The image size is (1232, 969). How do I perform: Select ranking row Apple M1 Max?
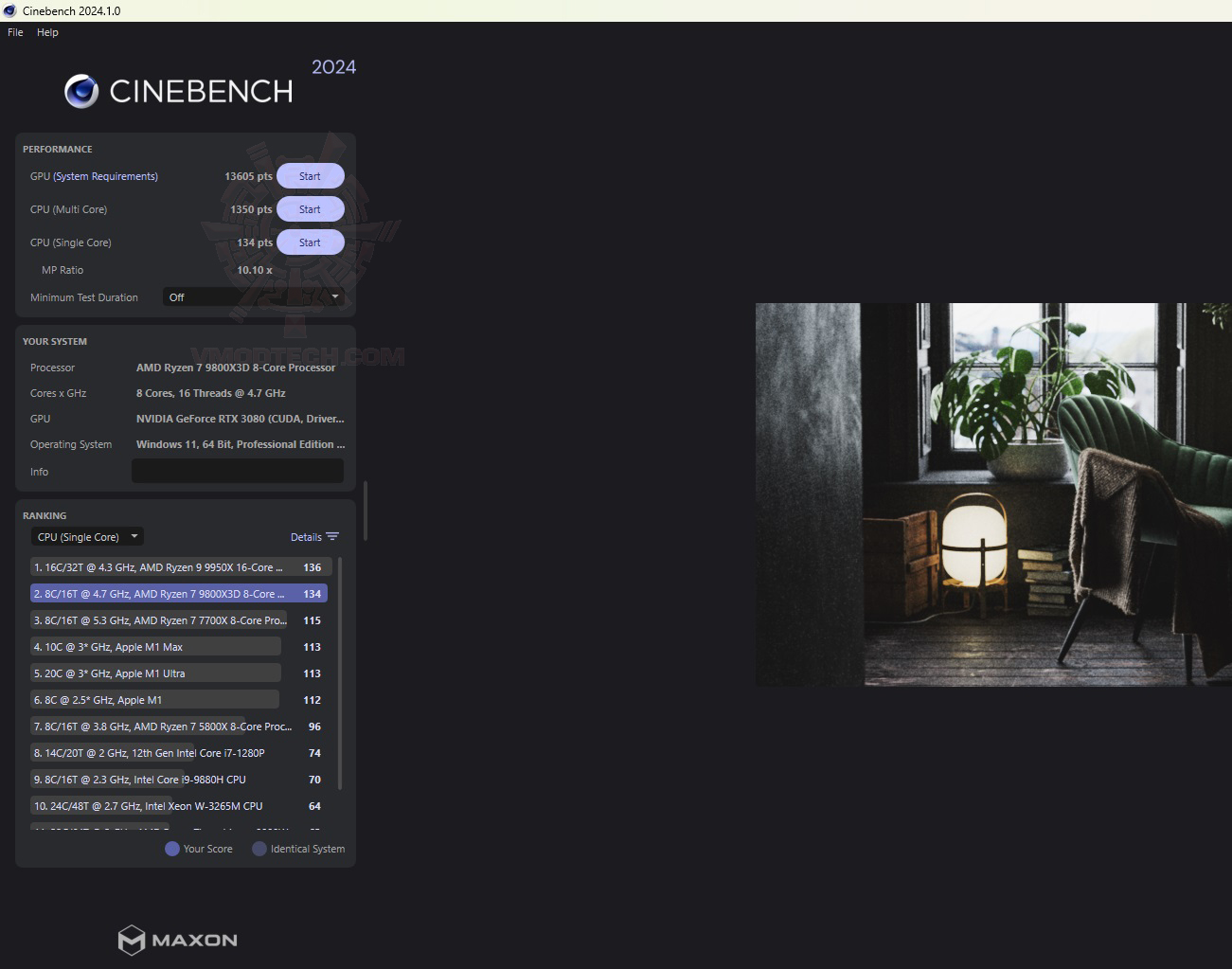(180, 647)
